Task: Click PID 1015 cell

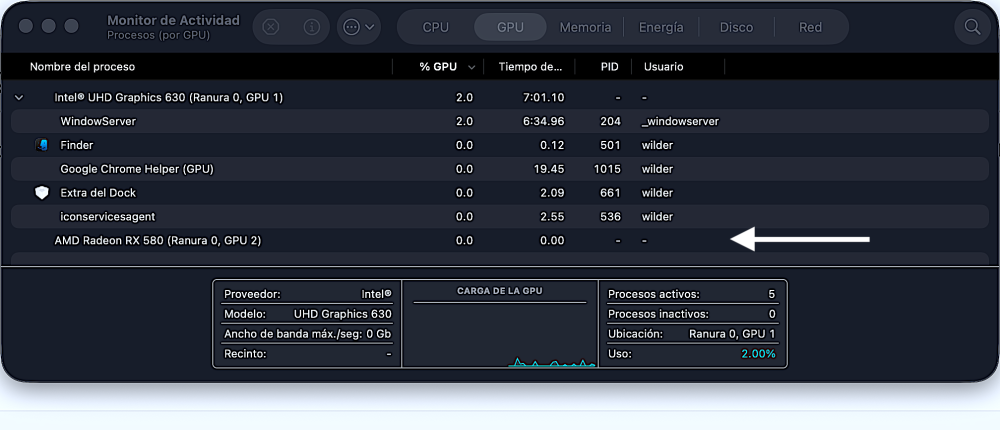Action: click(609, 169)
